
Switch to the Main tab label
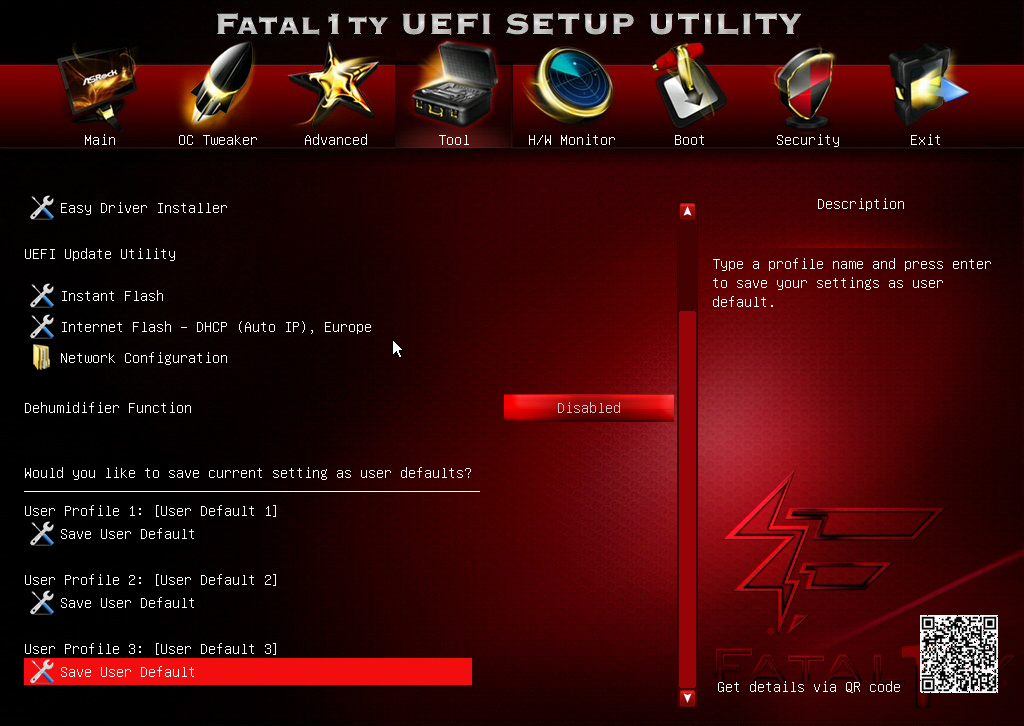(x=100, y=140)
